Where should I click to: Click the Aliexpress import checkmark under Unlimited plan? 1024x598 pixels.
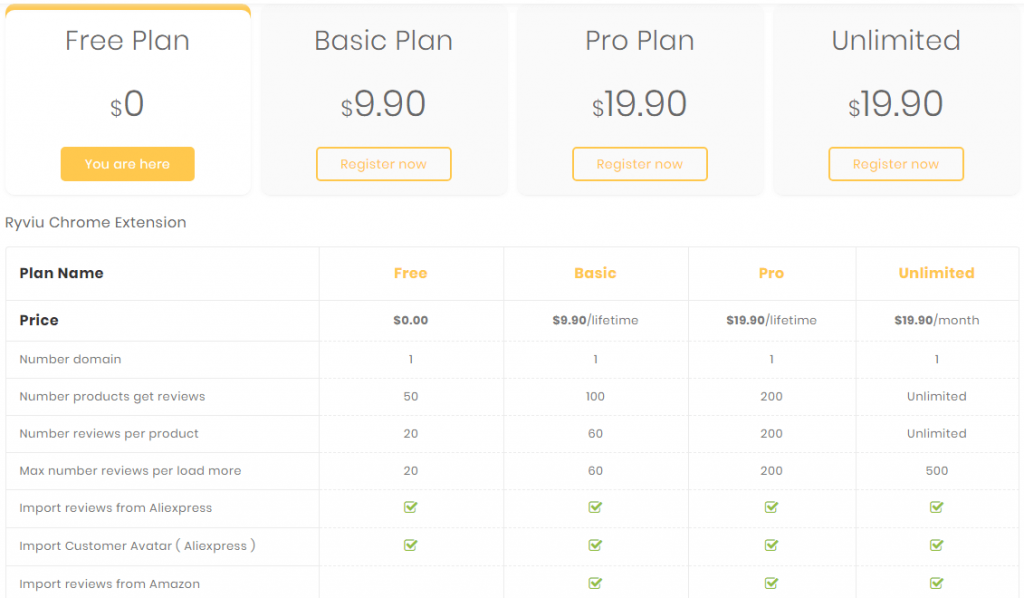click(x=936, y=508)
